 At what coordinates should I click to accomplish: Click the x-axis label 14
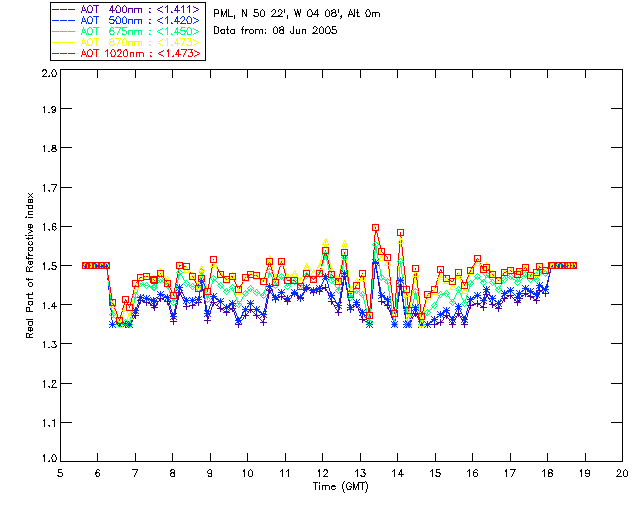398,473
